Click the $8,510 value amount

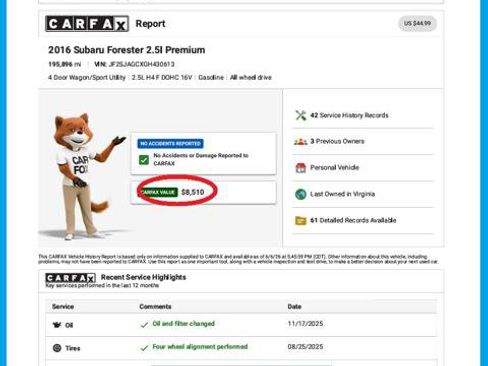(193, 192)
